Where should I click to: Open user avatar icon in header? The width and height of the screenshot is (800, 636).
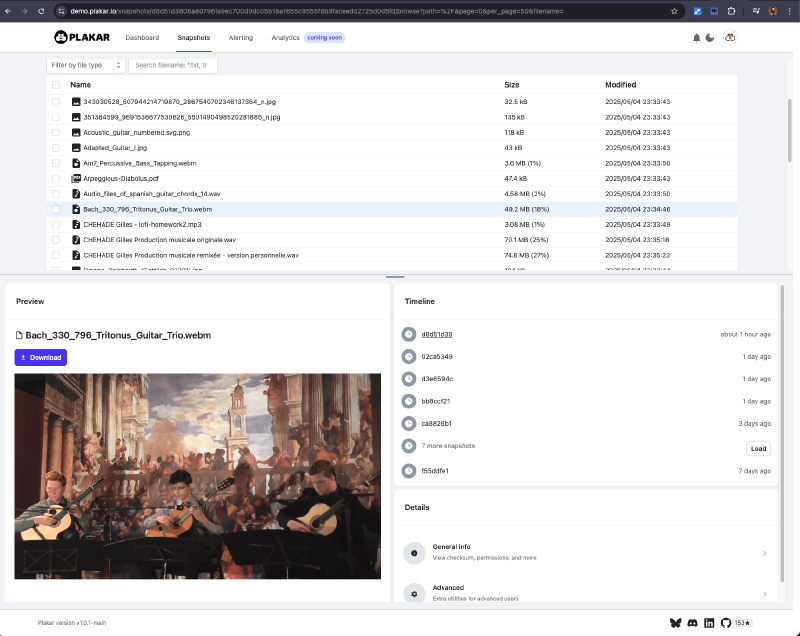[730, 38]
